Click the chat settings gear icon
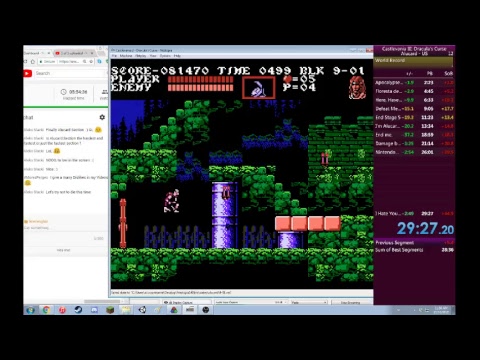Screen dimensions: 480x360 pyautogui.click(x=102, y=117)
